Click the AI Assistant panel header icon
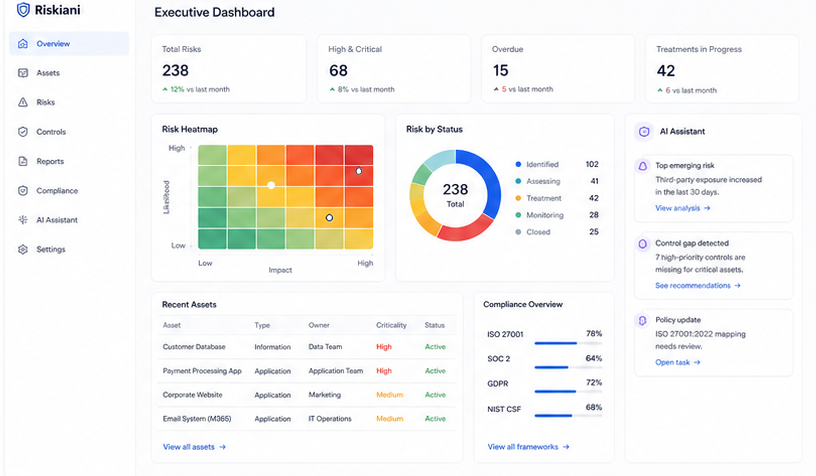This screenshot has height=476, width=816. pyautogui.click(x=644, y=132)
